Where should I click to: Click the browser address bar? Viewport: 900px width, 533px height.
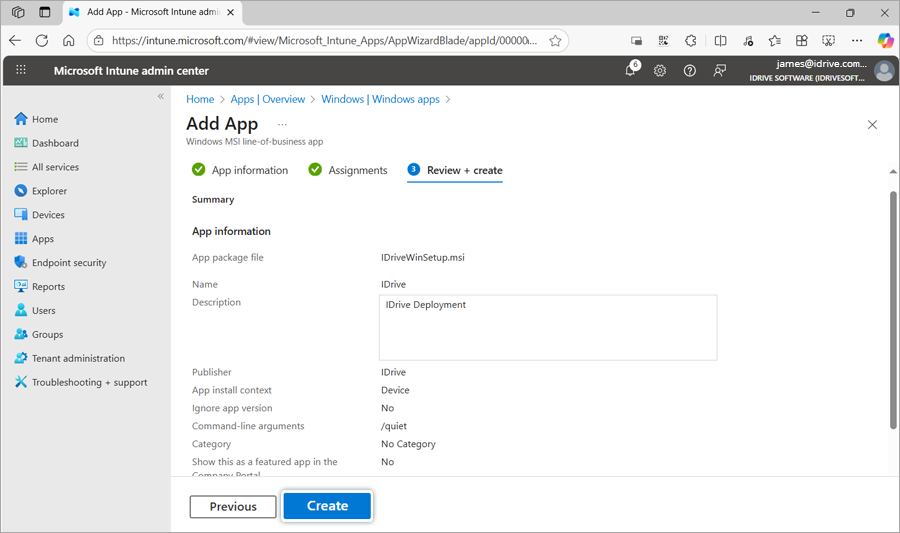325,41
